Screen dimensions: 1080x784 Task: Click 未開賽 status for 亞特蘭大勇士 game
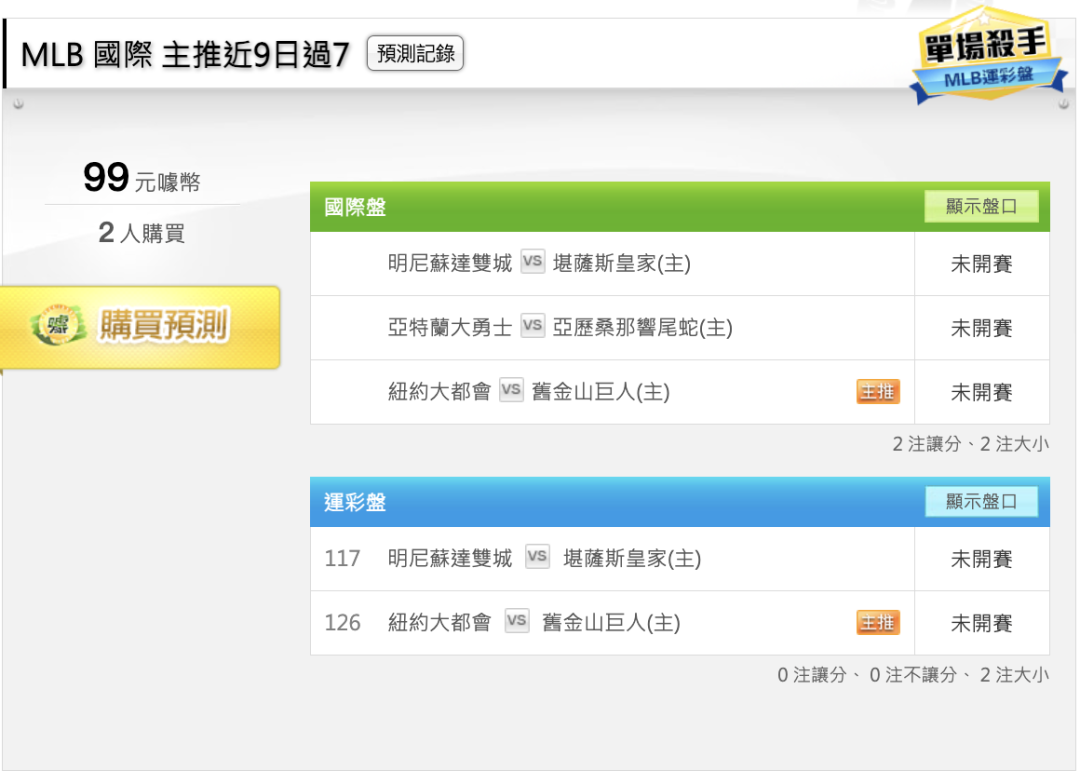(x=981, y=328)
